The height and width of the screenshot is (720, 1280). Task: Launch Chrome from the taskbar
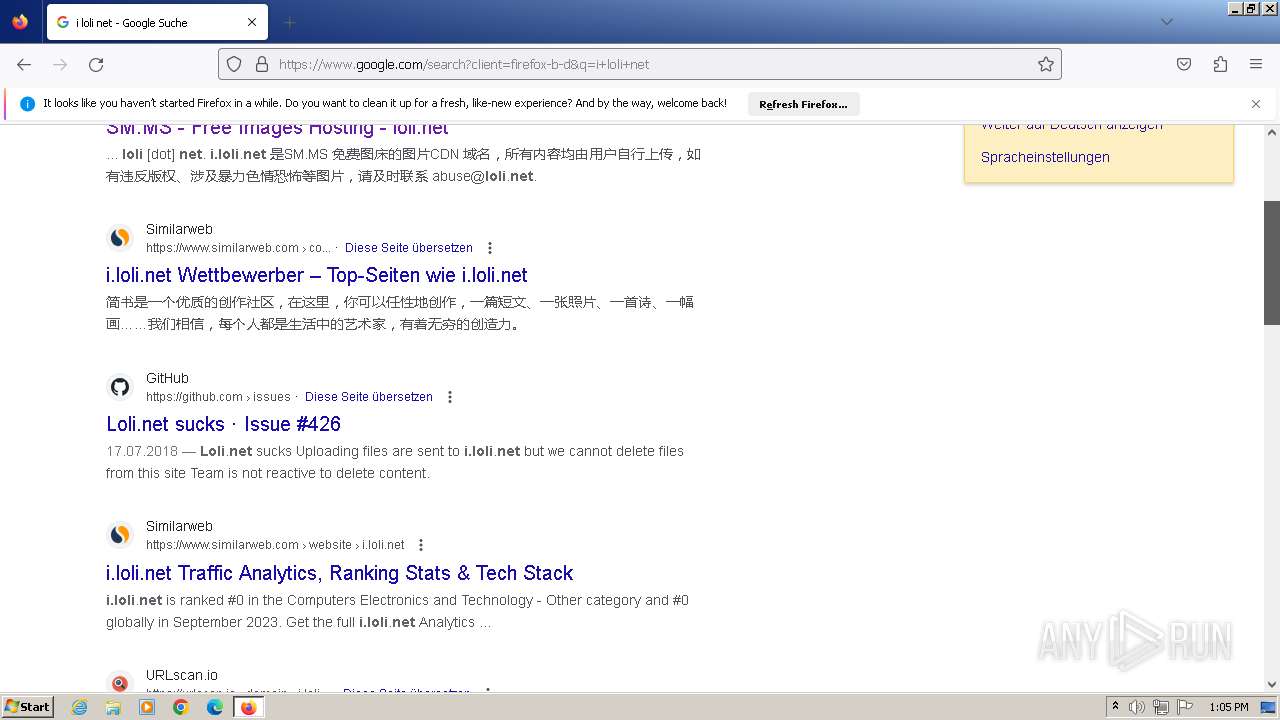coord(181,707)
